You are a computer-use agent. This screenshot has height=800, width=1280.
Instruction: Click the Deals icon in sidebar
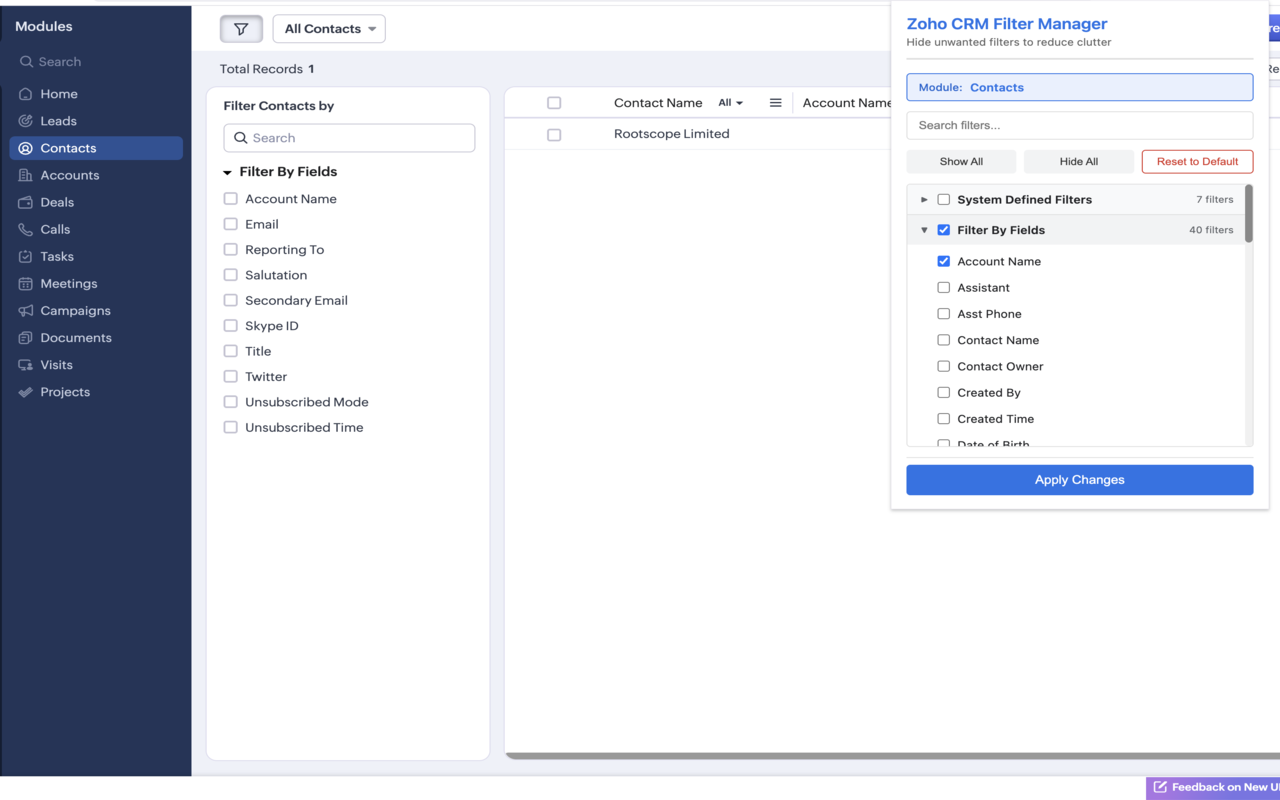click(x=26, y=202)
